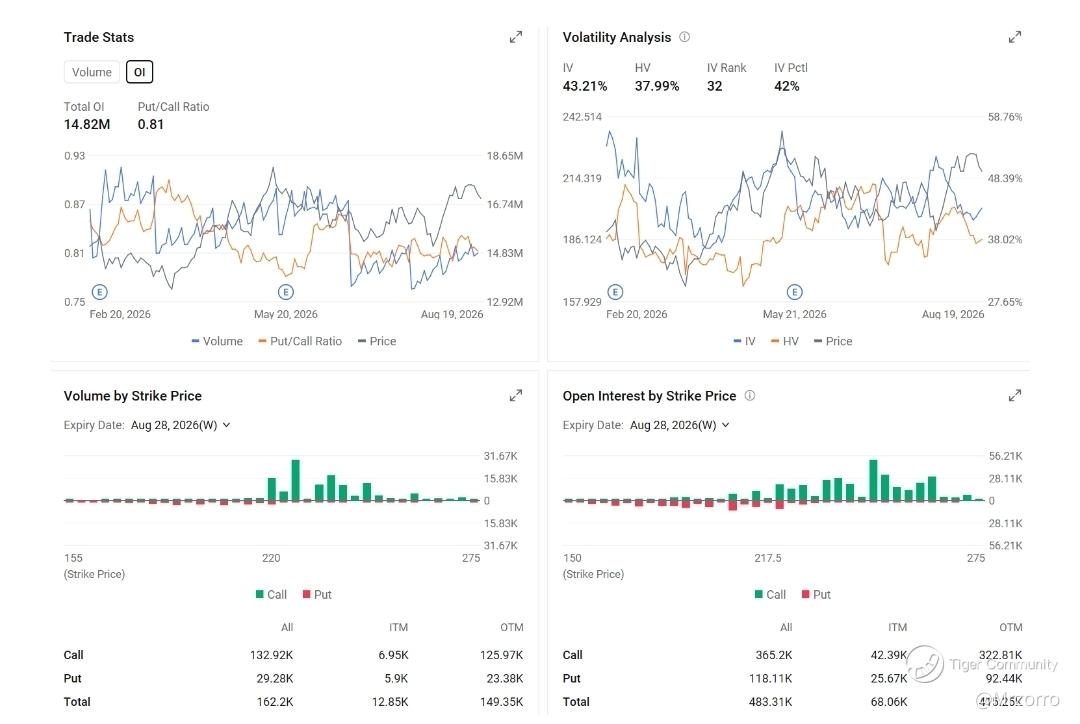1080x724 pixels.
Task: Select the Total OI value 14.82M
Action: (87, 125)
